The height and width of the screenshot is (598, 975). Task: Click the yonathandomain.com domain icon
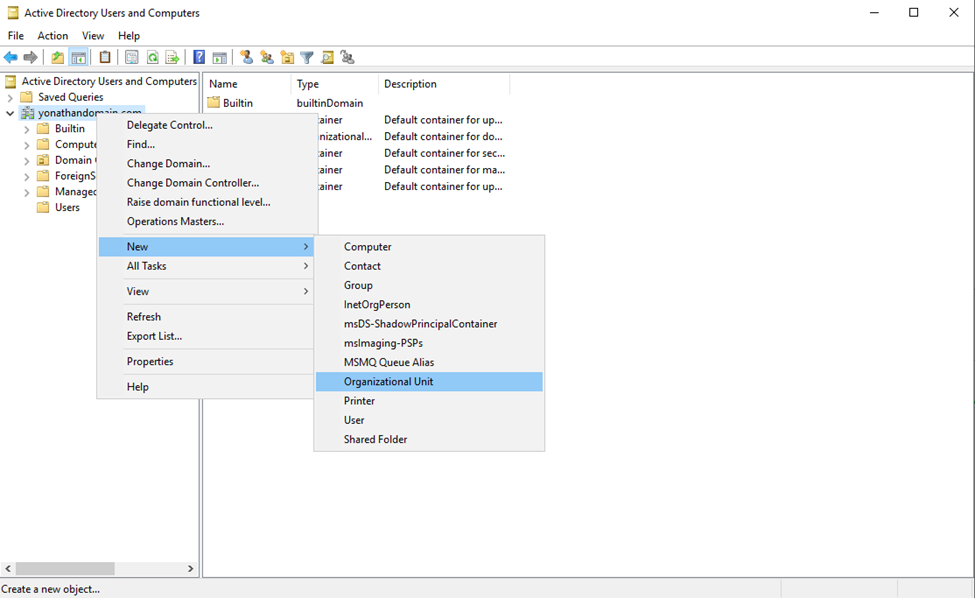(x=27, y=113)
